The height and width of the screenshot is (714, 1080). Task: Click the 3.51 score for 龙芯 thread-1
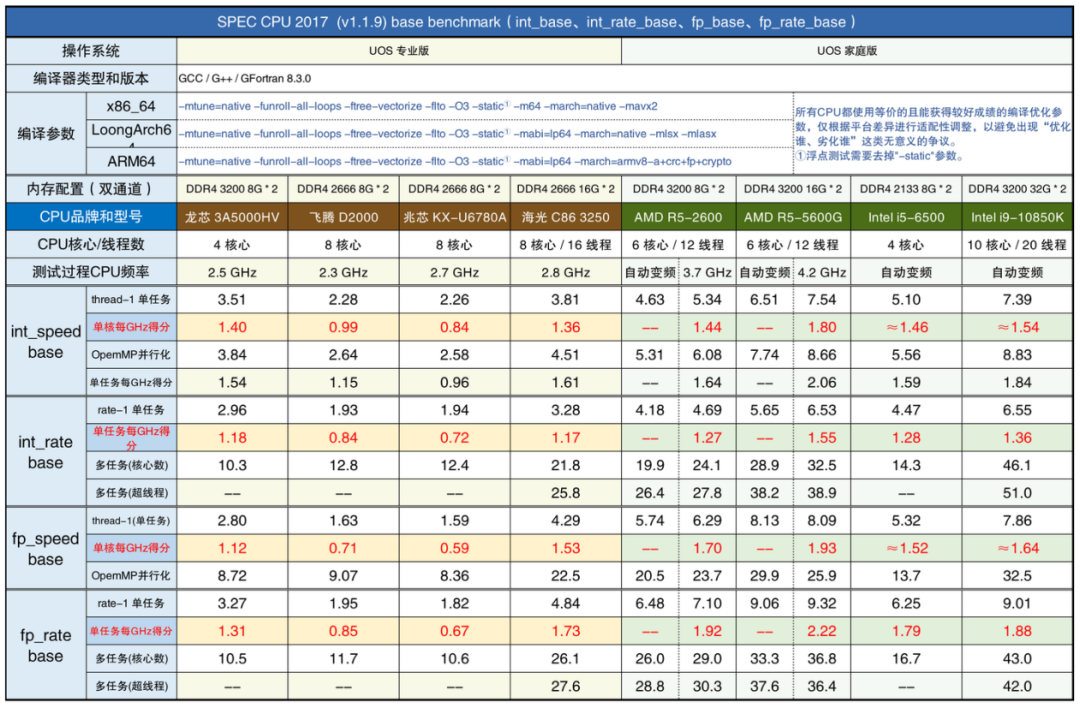[232, 300]
